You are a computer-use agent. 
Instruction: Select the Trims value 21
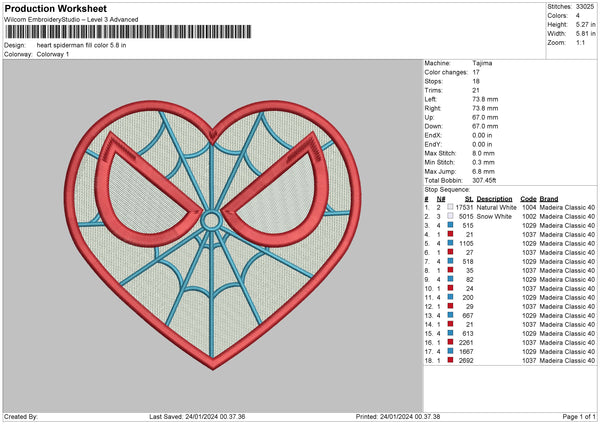[476, 90]
